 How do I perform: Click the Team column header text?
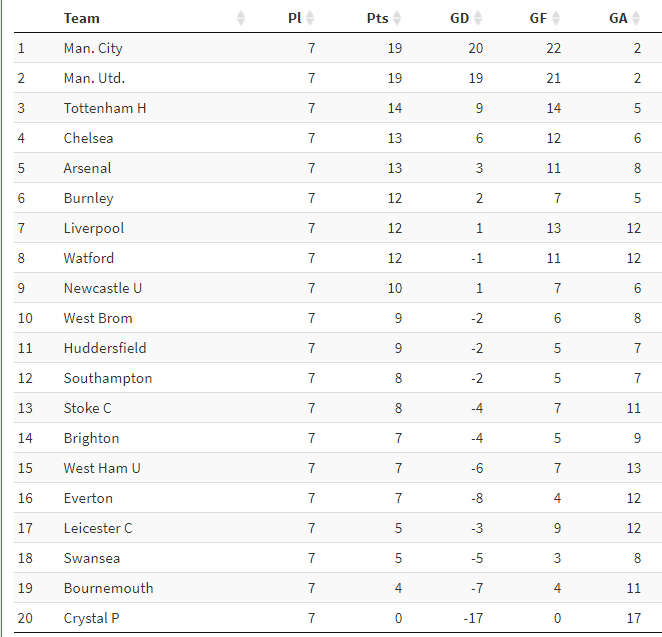82,18
